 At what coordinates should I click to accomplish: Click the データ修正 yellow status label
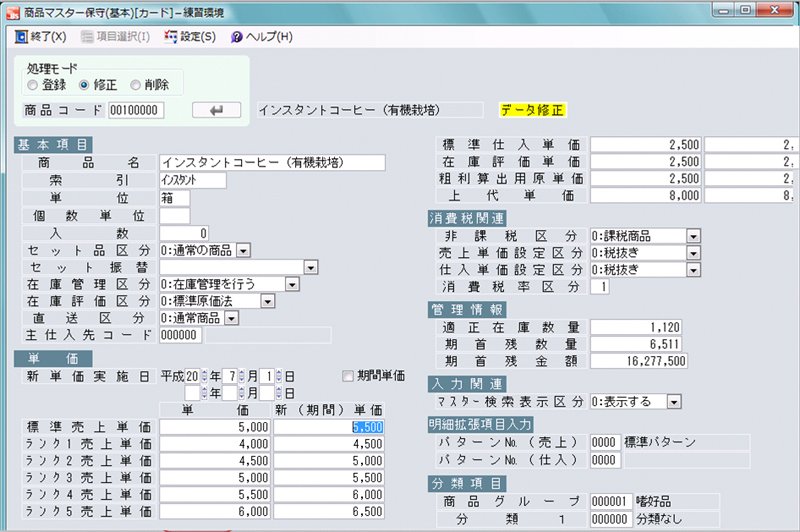click(532, 110)
